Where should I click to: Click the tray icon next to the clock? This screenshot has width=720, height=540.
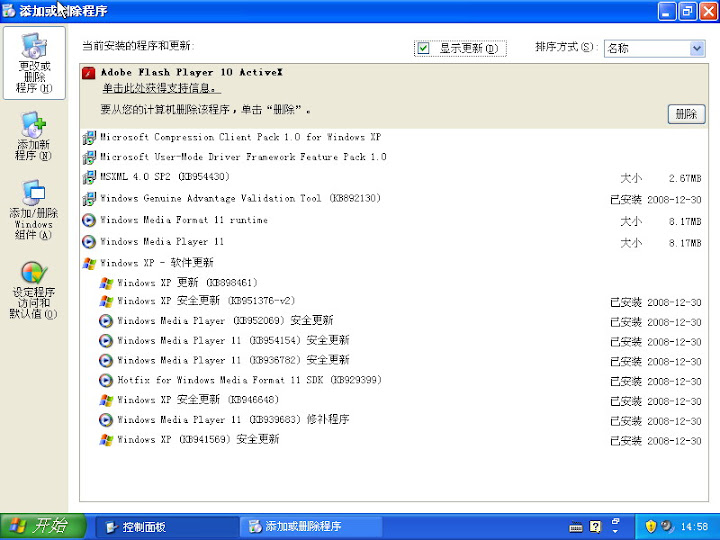pyautogui.click(x=667, y=526)
